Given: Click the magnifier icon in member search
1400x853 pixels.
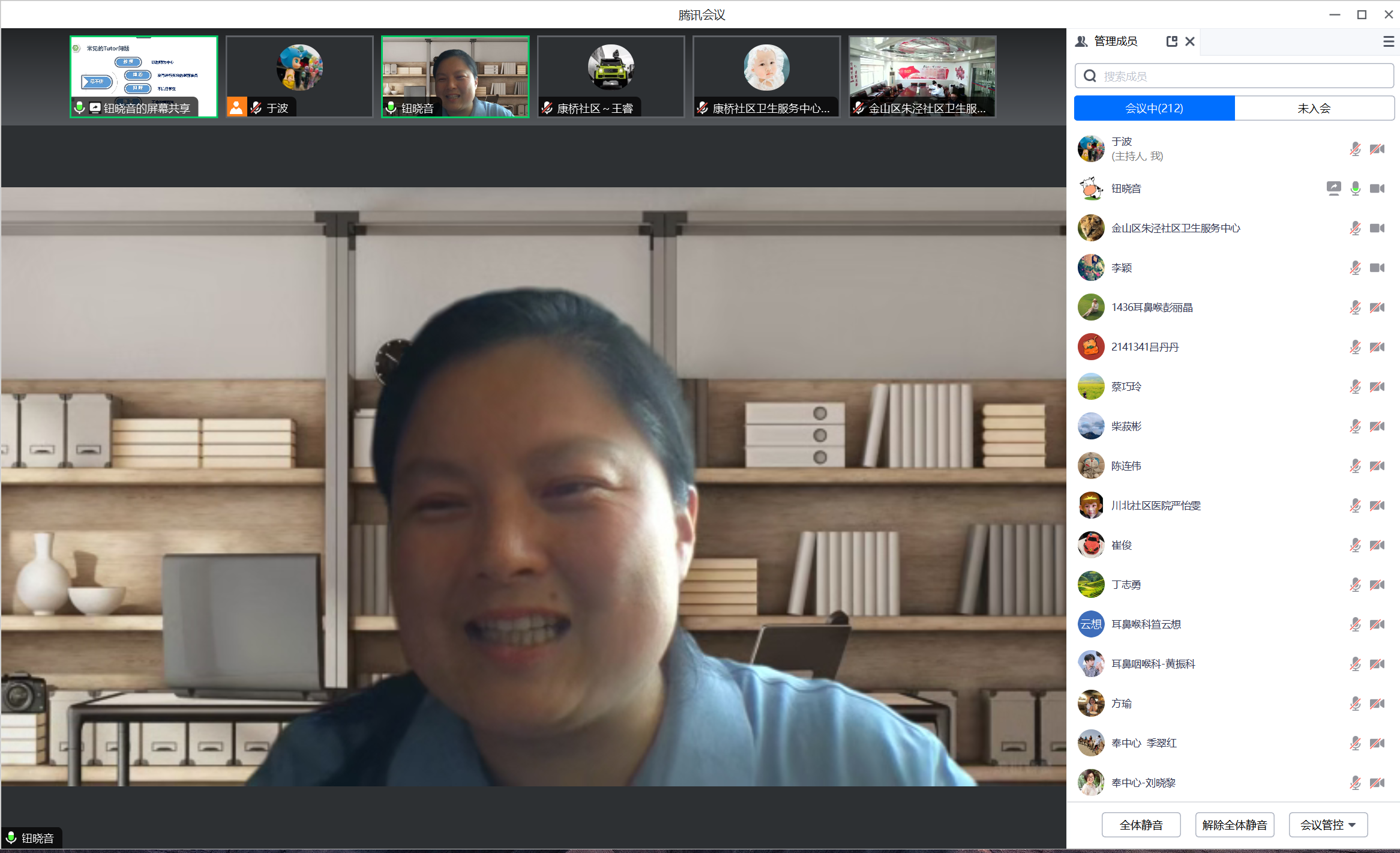Looking at the screenshot, I should pyautogui.click(x=1090, y=76).
